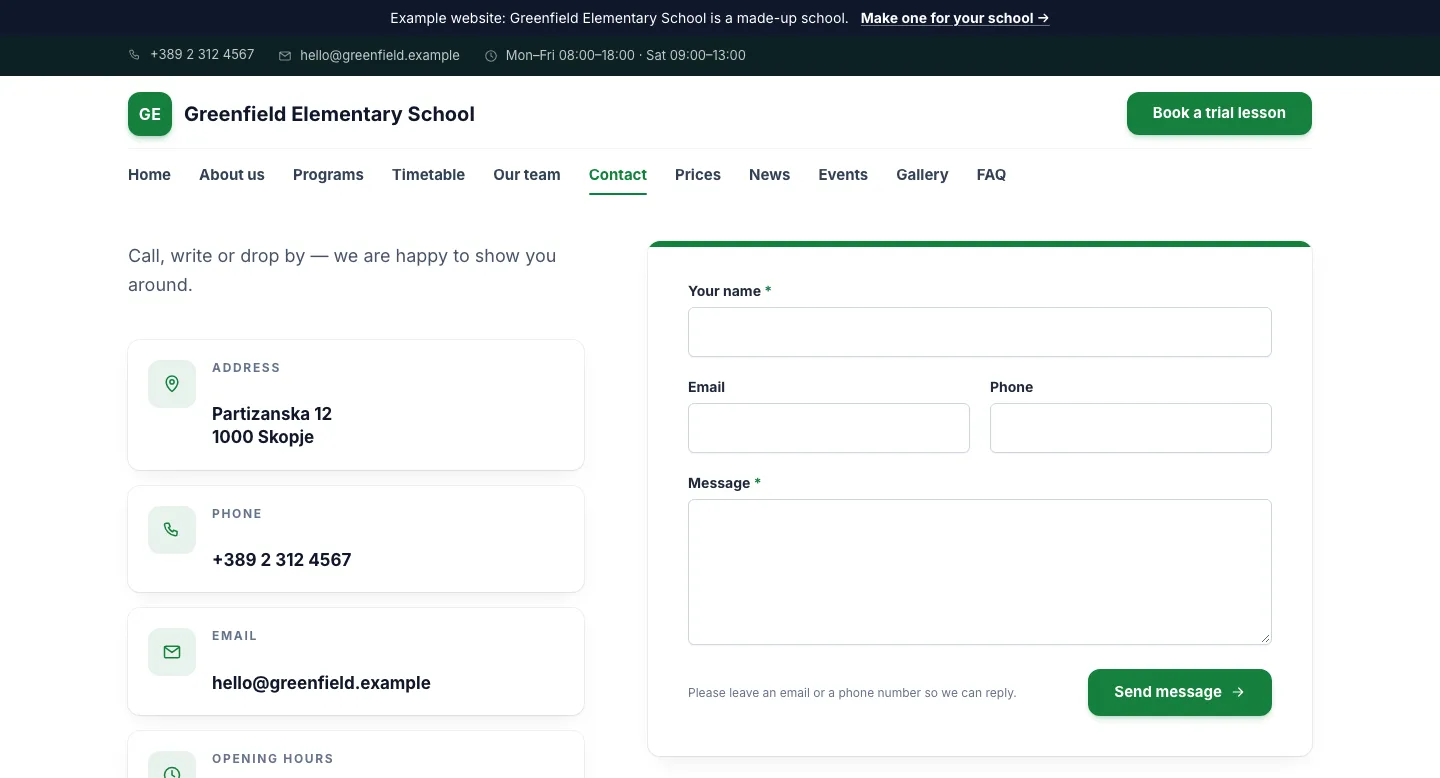Open the Our team page

tap(527, 175)
